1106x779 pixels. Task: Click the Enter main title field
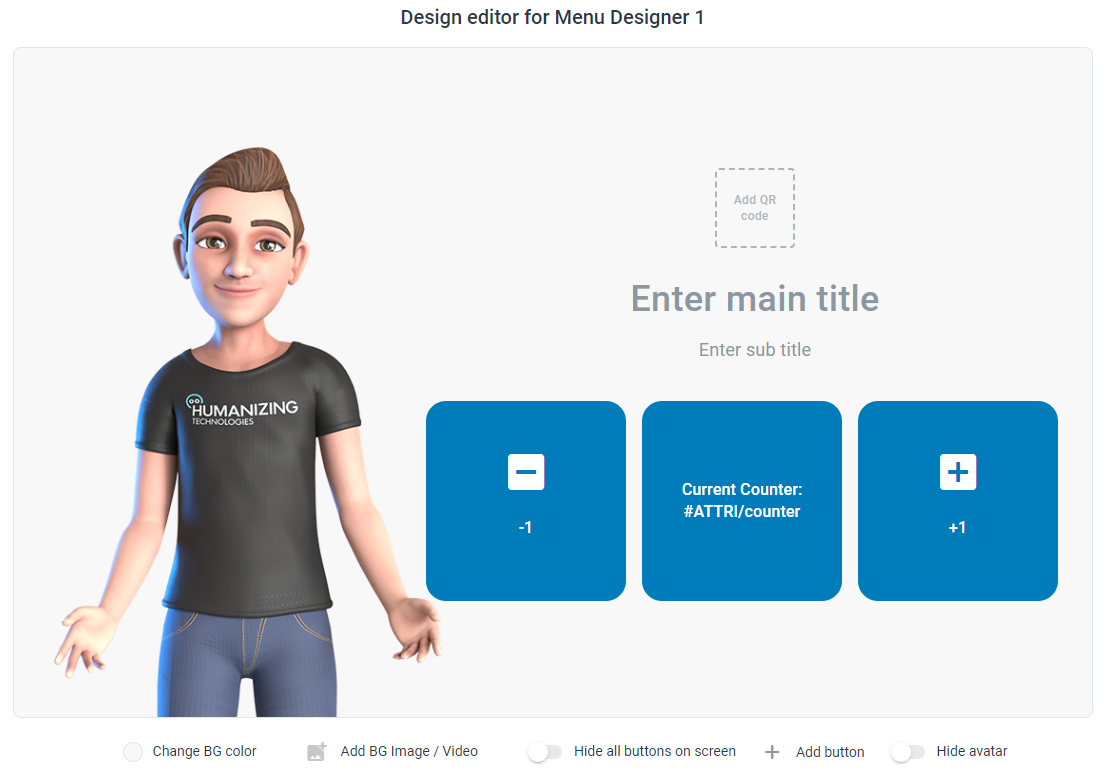[x=755, y=298]
